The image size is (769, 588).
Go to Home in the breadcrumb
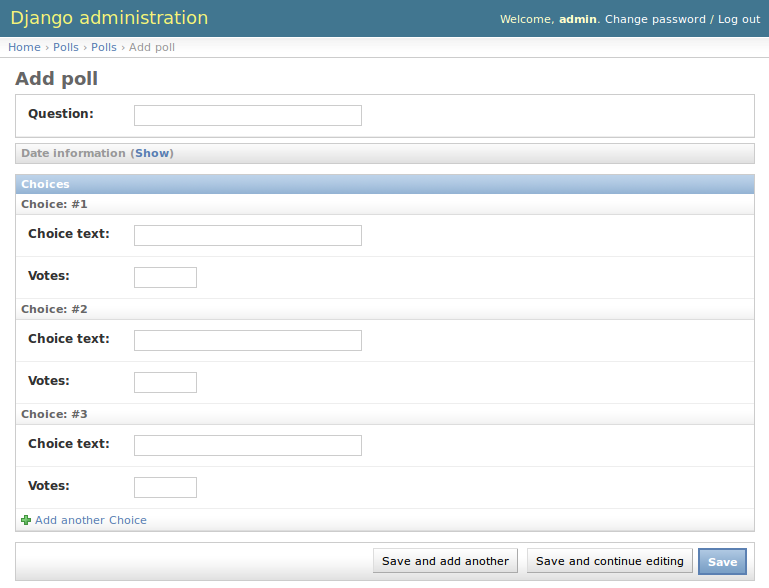(24, 47)
